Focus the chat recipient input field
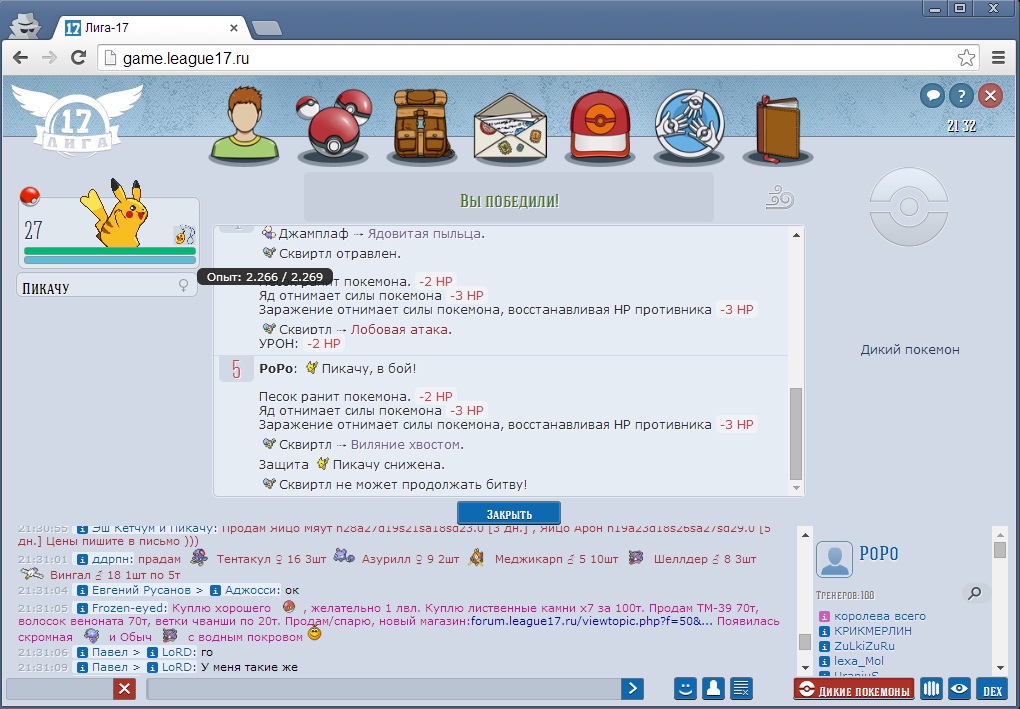Screen dimensions: 1020x709 coord(60,689)
